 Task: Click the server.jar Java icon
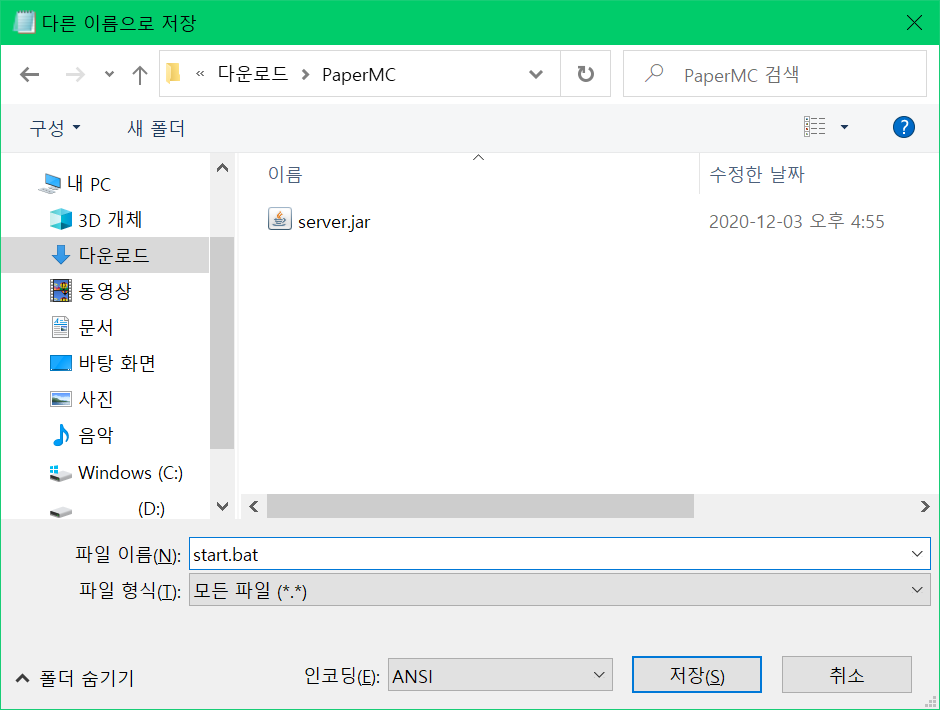279,219
